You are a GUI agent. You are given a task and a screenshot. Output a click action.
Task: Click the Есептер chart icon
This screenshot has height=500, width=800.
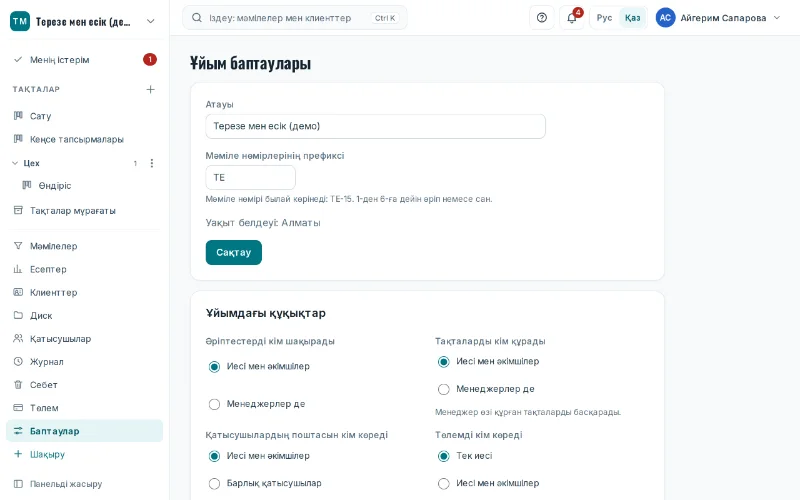pyautogui.click(x=18, y=269)
